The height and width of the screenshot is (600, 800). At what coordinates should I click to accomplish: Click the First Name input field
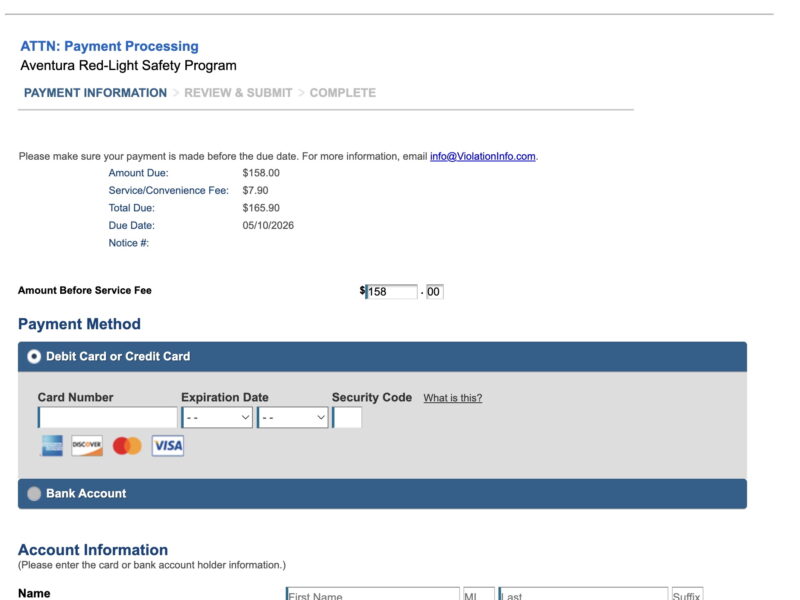[373, 595]
